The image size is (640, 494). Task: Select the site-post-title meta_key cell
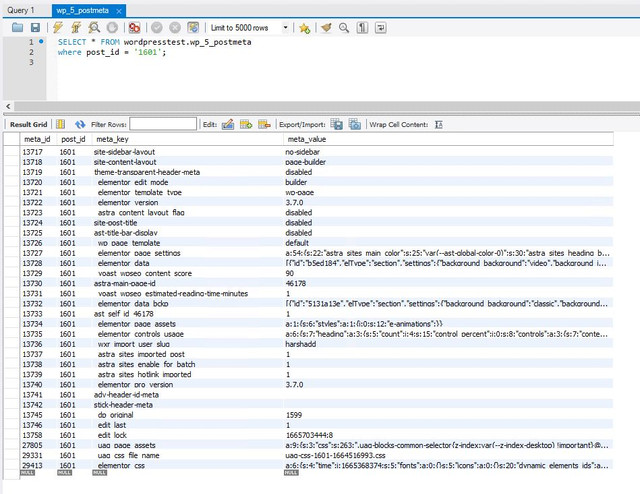(187, 223)
